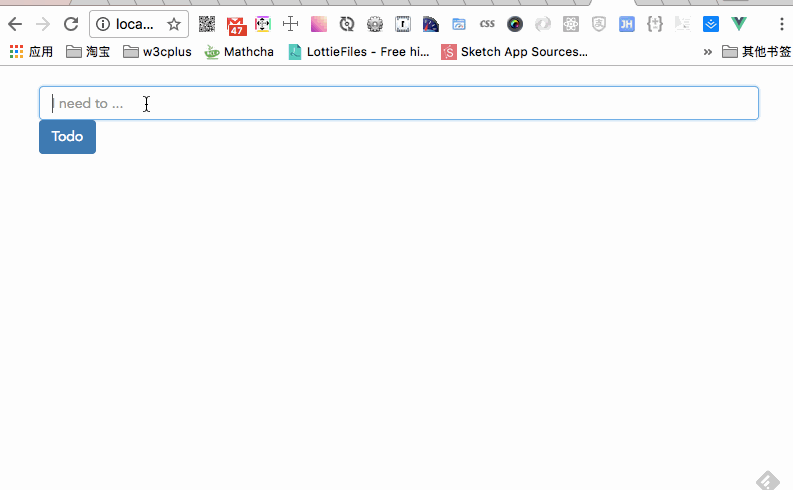
Task: Click the blue Todo button
Action: pos(67,137)
